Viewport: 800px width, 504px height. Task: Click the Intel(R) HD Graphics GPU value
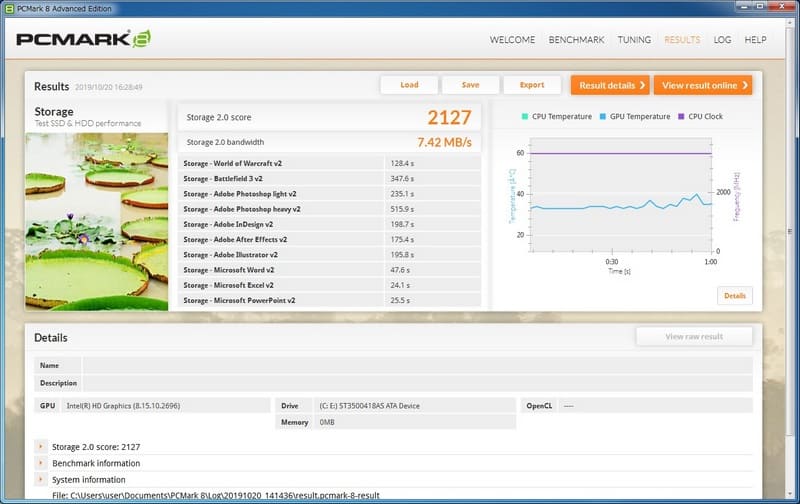click(x=123, y=406)
